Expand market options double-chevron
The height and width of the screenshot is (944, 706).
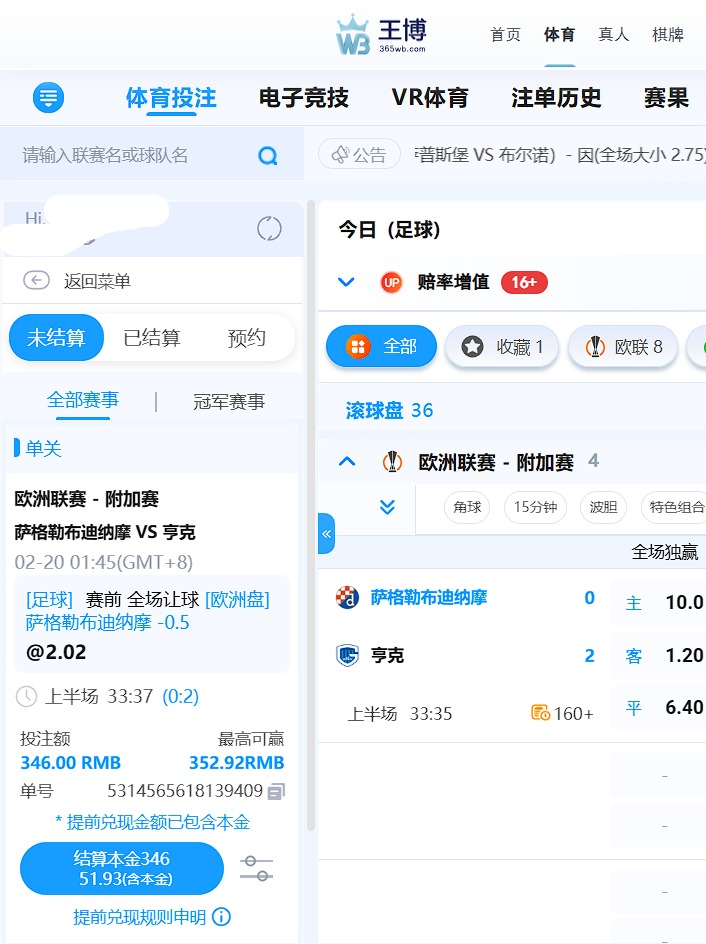tap(388, 507)
